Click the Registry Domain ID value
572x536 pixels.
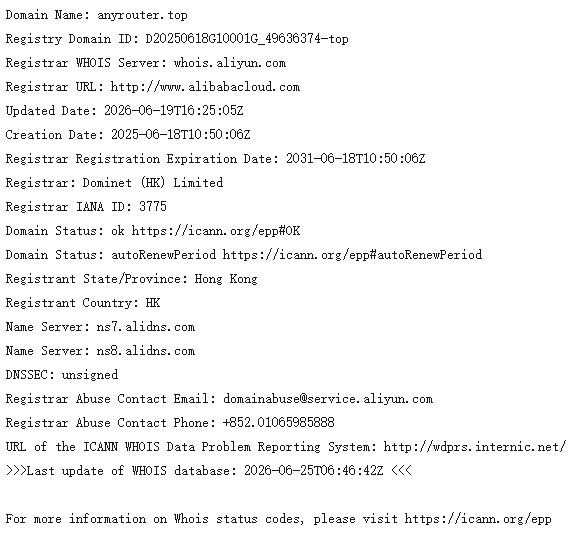click(247, 39)
